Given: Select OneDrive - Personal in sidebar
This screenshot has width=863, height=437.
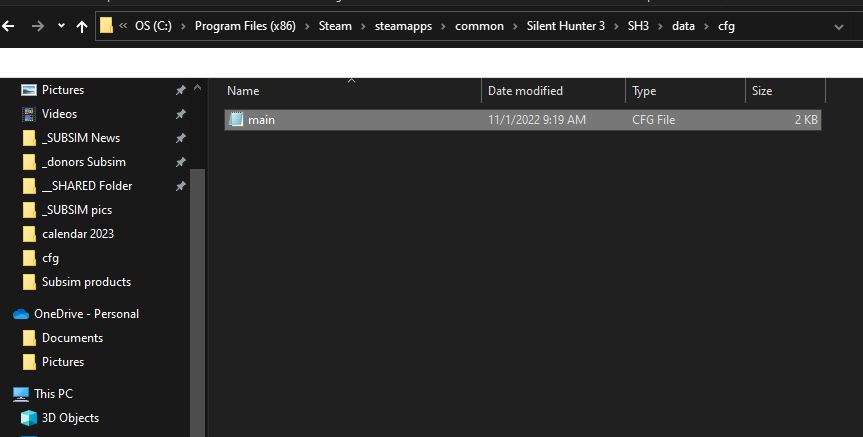Looking at the screenshot, I should pos(86,314).
